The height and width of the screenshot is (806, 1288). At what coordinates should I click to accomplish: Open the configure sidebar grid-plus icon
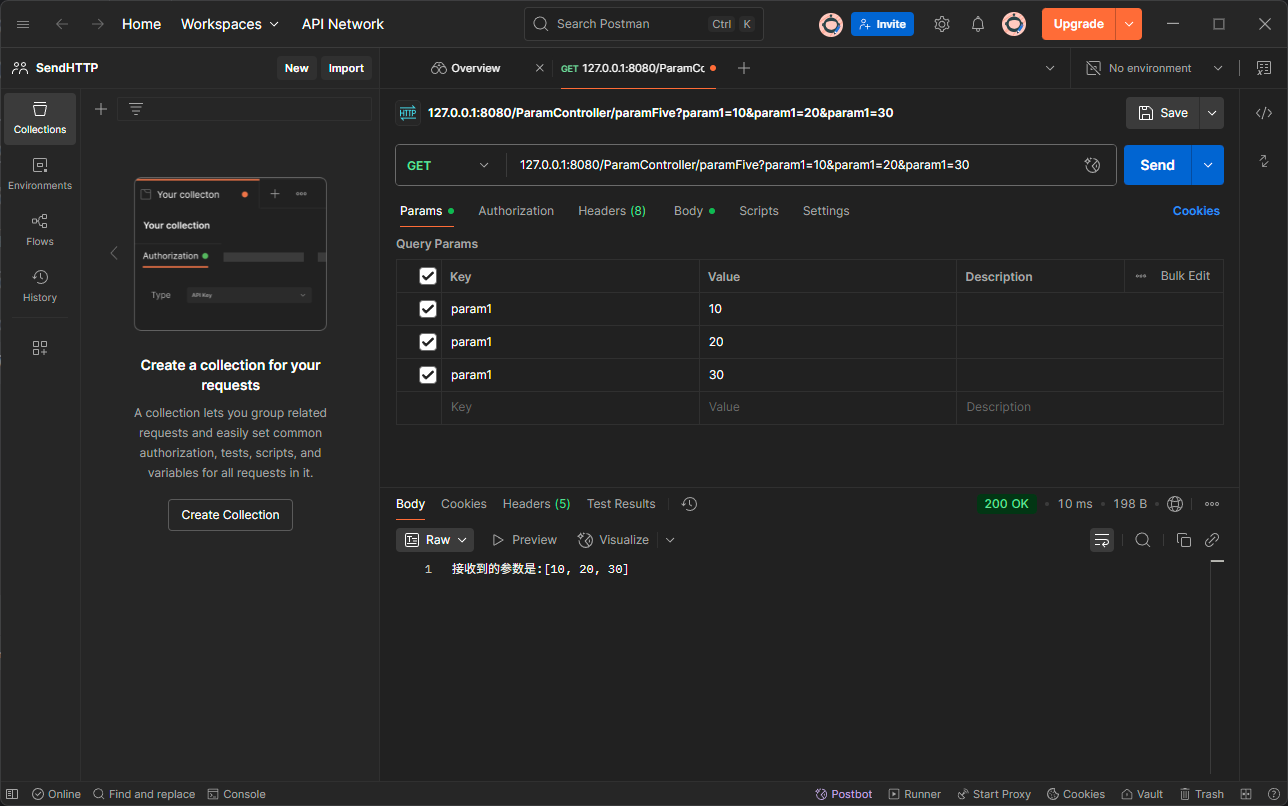(40, 348)
